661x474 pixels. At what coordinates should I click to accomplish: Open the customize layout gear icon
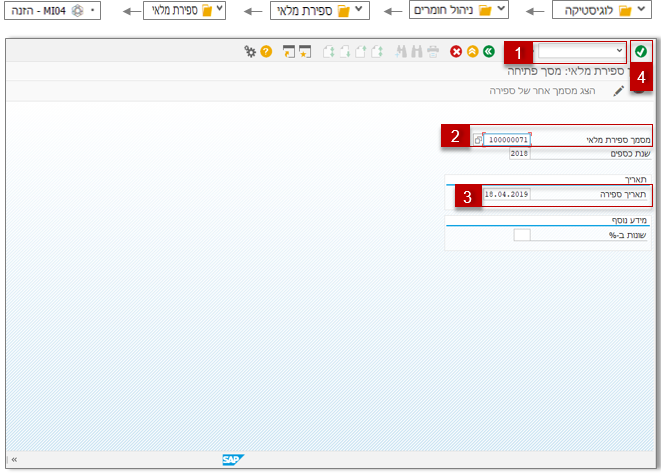pos(250,51)
